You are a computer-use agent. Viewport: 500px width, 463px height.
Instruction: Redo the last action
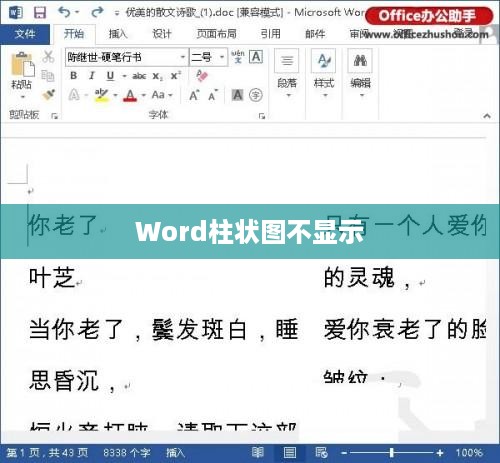click(97, 12)
